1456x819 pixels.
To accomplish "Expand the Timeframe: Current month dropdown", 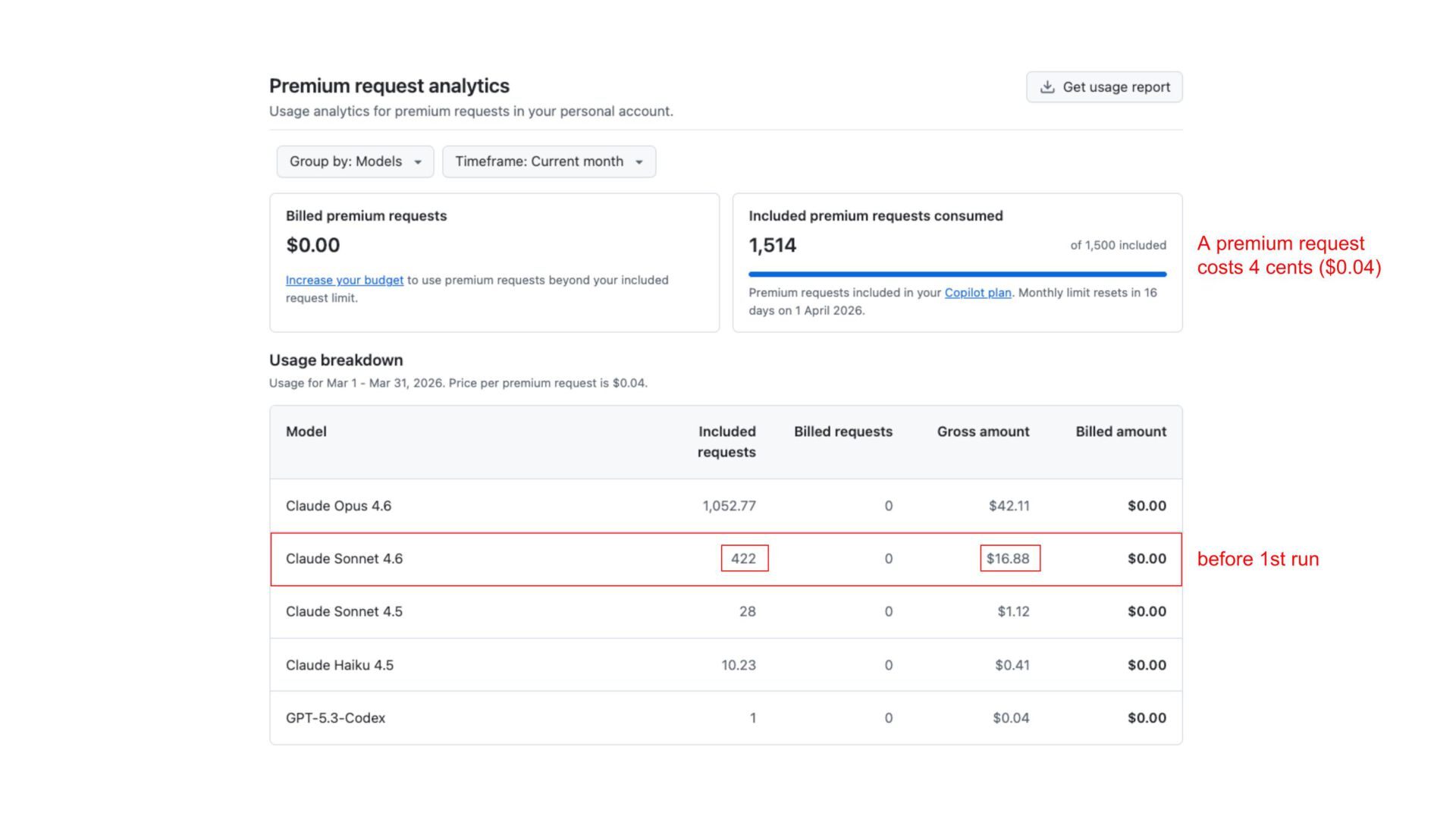I will tap(548, 162).
